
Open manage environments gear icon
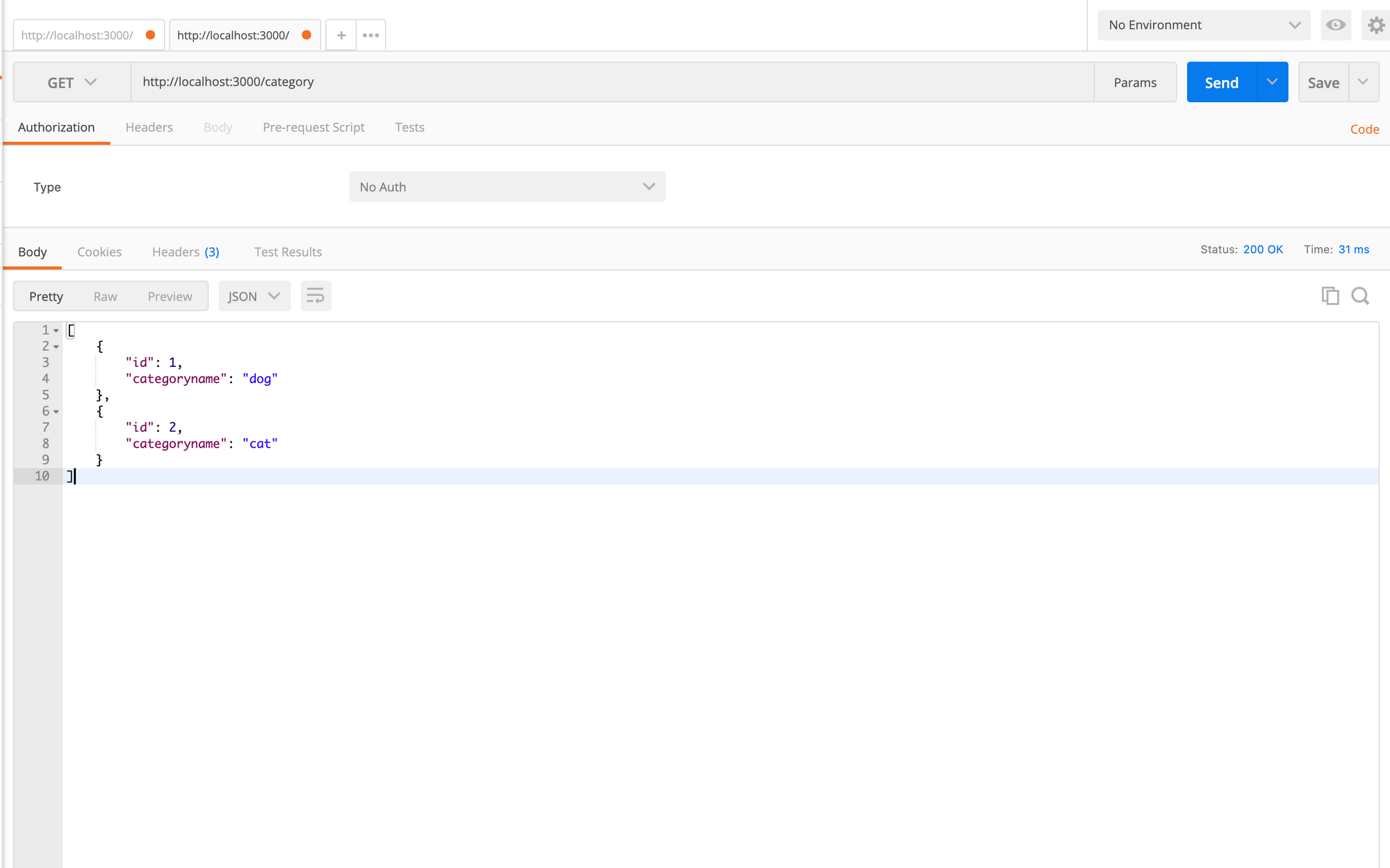(1376, 25)
